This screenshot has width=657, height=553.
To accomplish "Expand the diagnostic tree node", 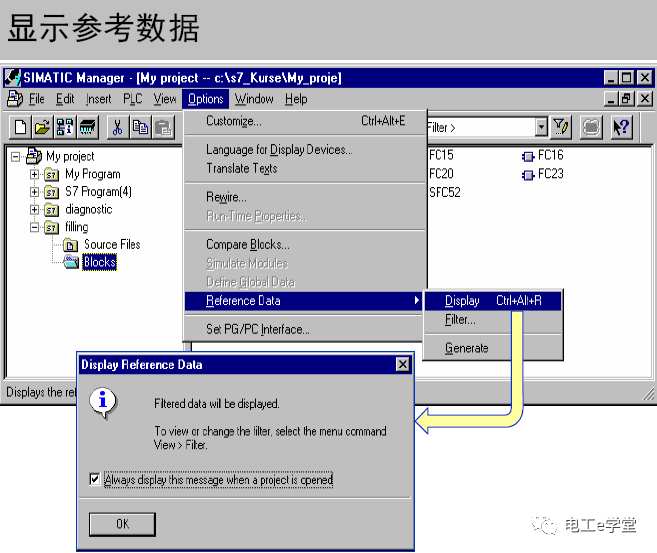I will coord(34,209).
